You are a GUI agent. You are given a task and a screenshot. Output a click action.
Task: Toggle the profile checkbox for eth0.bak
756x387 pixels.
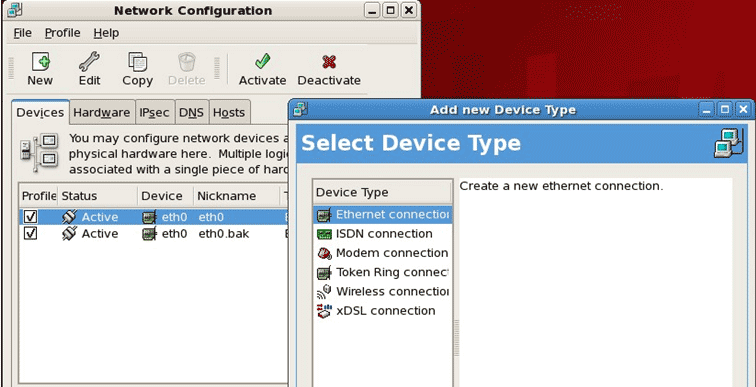30,234
